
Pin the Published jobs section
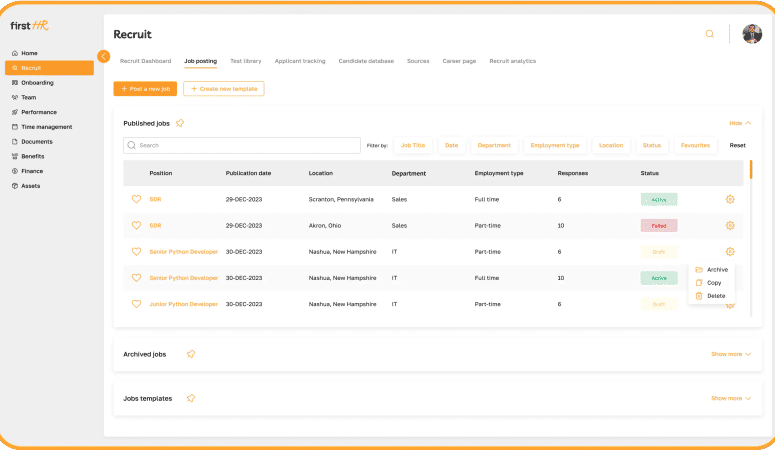click(x=180, y=123)
